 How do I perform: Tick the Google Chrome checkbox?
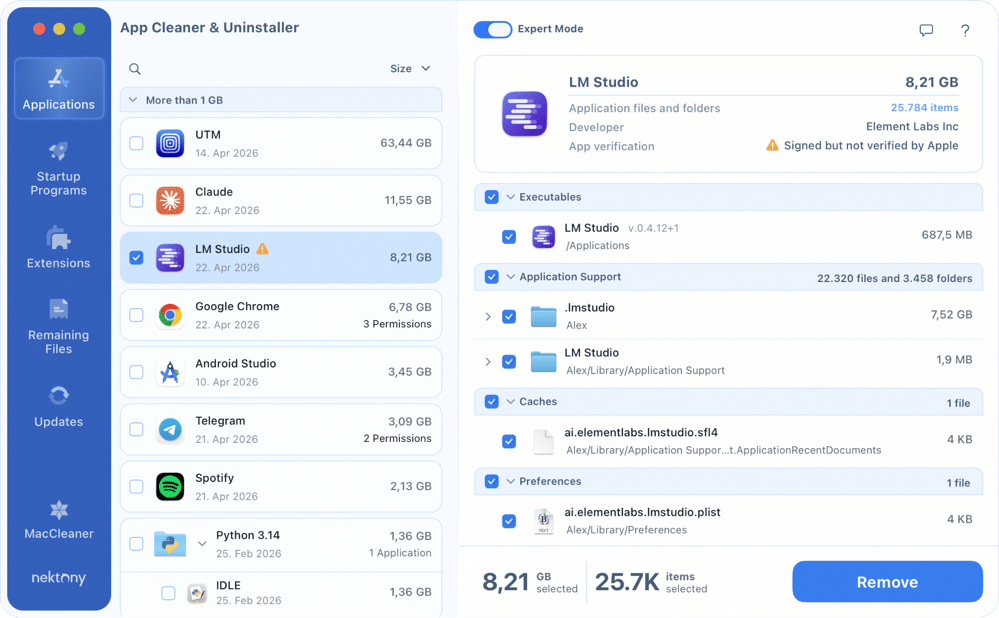click(x=136, y=315)
